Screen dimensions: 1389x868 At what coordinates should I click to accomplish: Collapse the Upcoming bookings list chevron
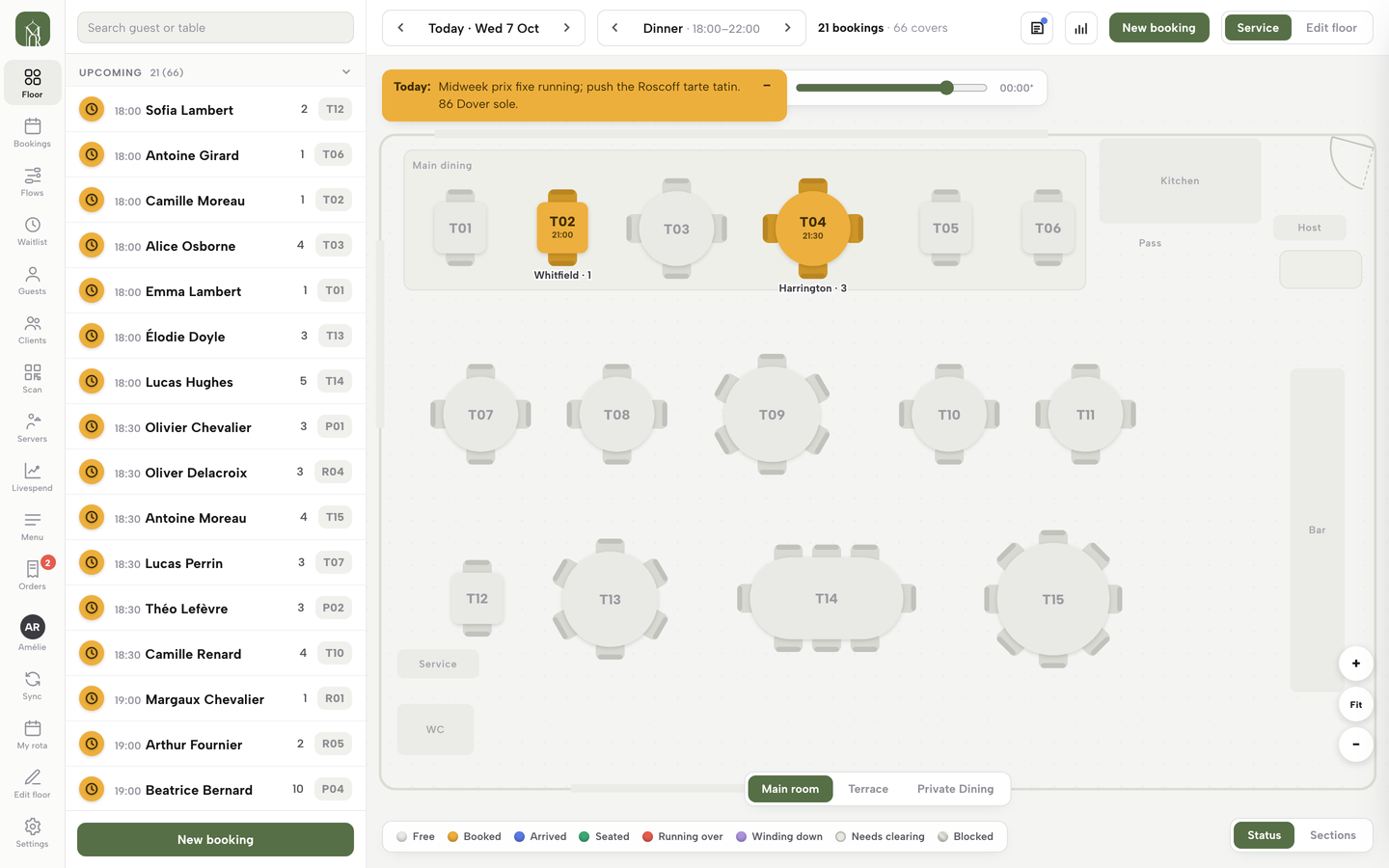pyautogui.click(x=346, y=72)
